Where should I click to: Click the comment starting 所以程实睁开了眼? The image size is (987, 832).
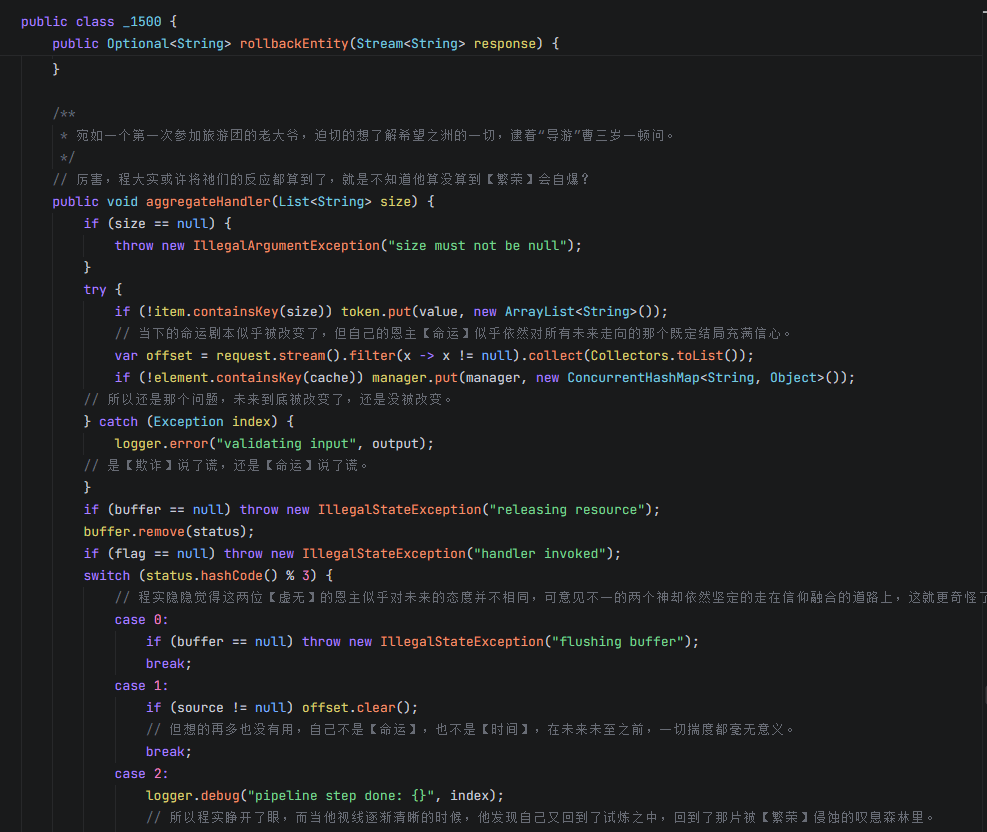tap(540, 818)
